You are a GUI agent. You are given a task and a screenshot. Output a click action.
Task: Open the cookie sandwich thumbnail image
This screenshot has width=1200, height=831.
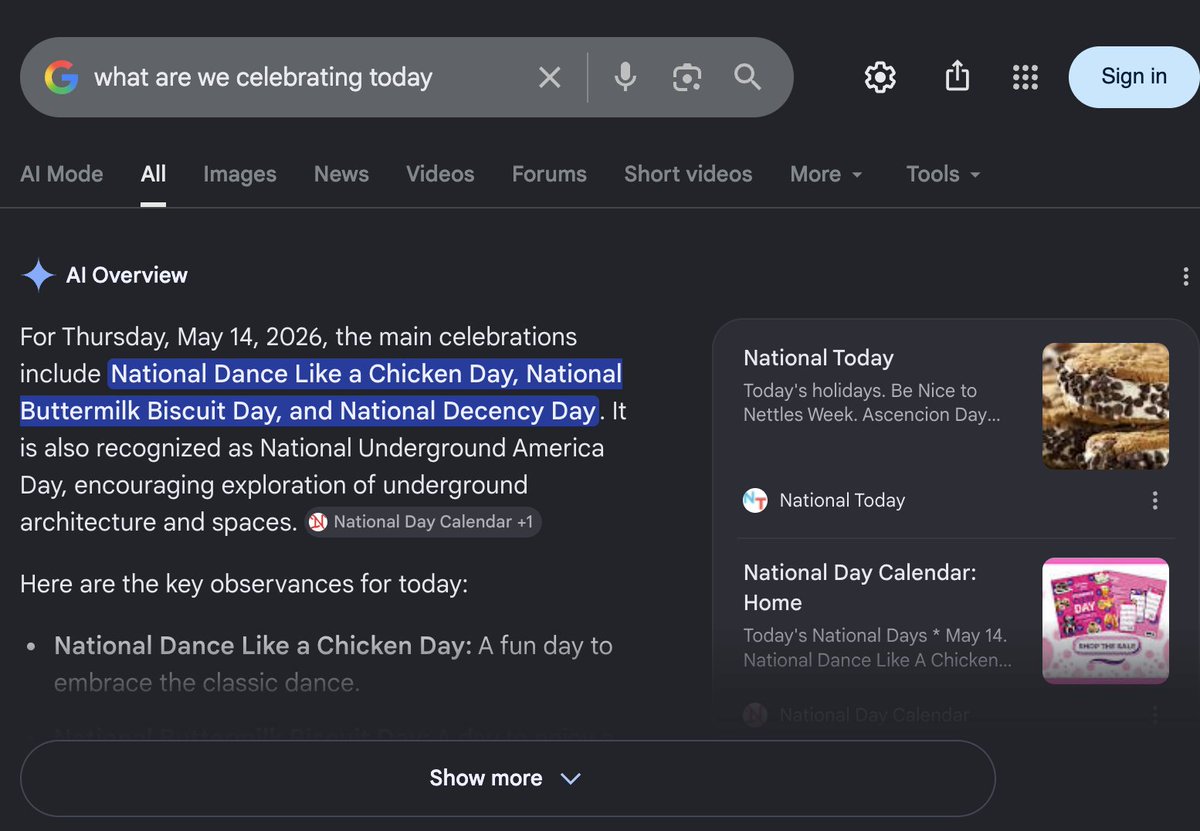pyautogui.click(x=1105, y=406)
